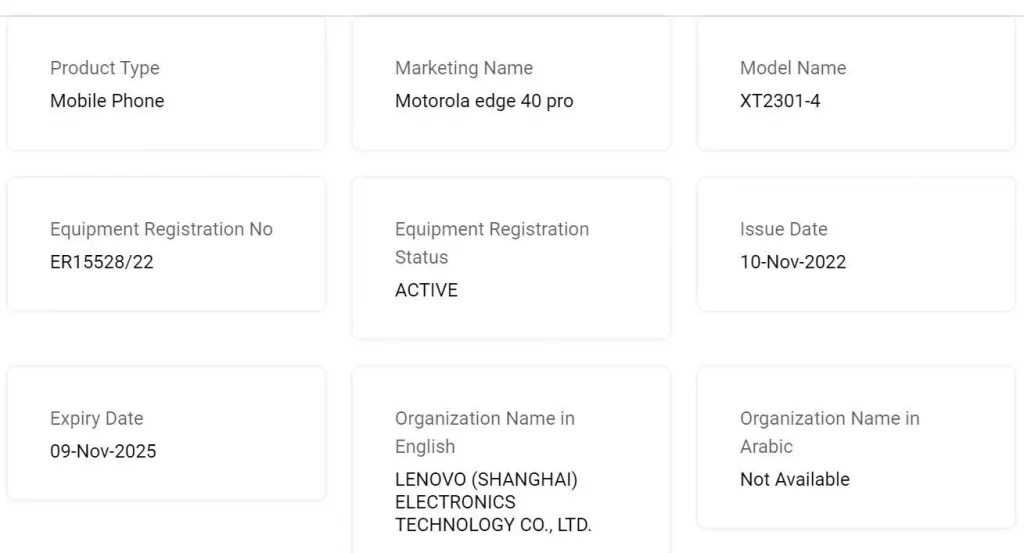Click the Equipment Registration No label
The height and width of the screenshot is (553, 1024).
pyautogui.click(x=161, y=229)
